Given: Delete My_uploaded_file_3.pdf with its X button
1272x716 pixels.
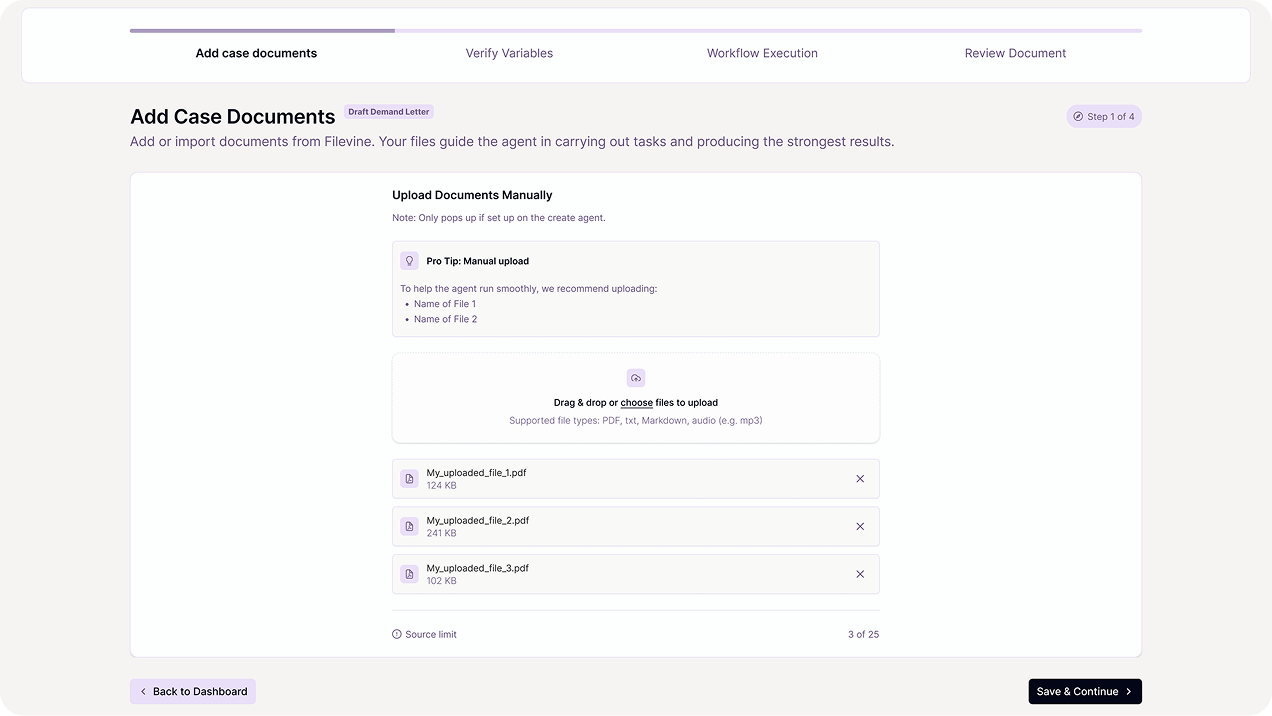Looking at the screenshot, I should (860, 574).
